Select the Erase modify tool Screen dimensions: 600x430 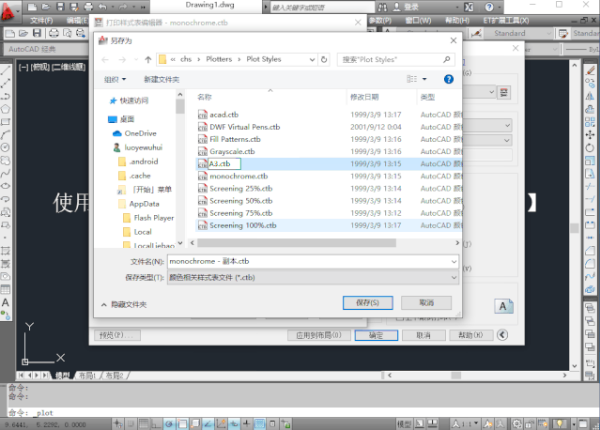590,70
